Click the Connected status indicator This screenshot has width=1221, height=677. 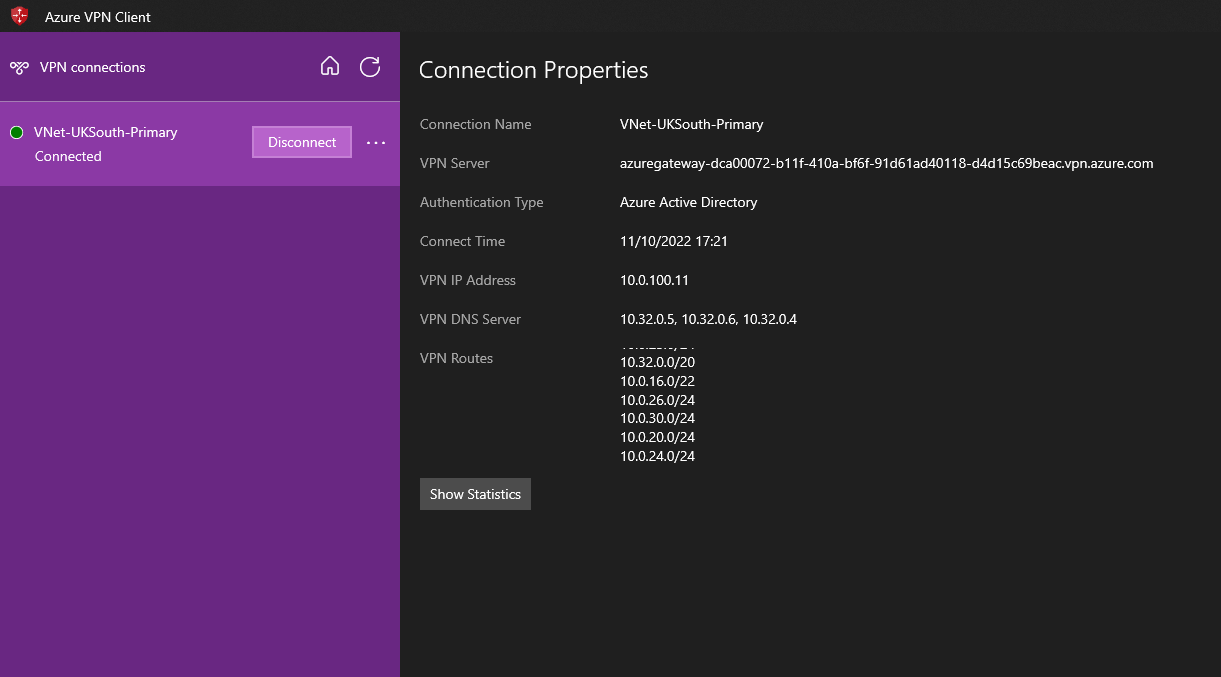pos(68,156)
